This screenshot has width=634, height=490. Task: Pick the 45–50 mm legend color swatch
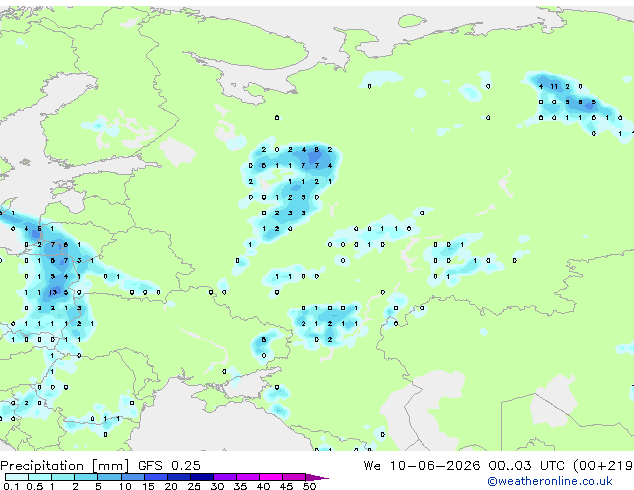pyautogui.click(x=294, y=477)
